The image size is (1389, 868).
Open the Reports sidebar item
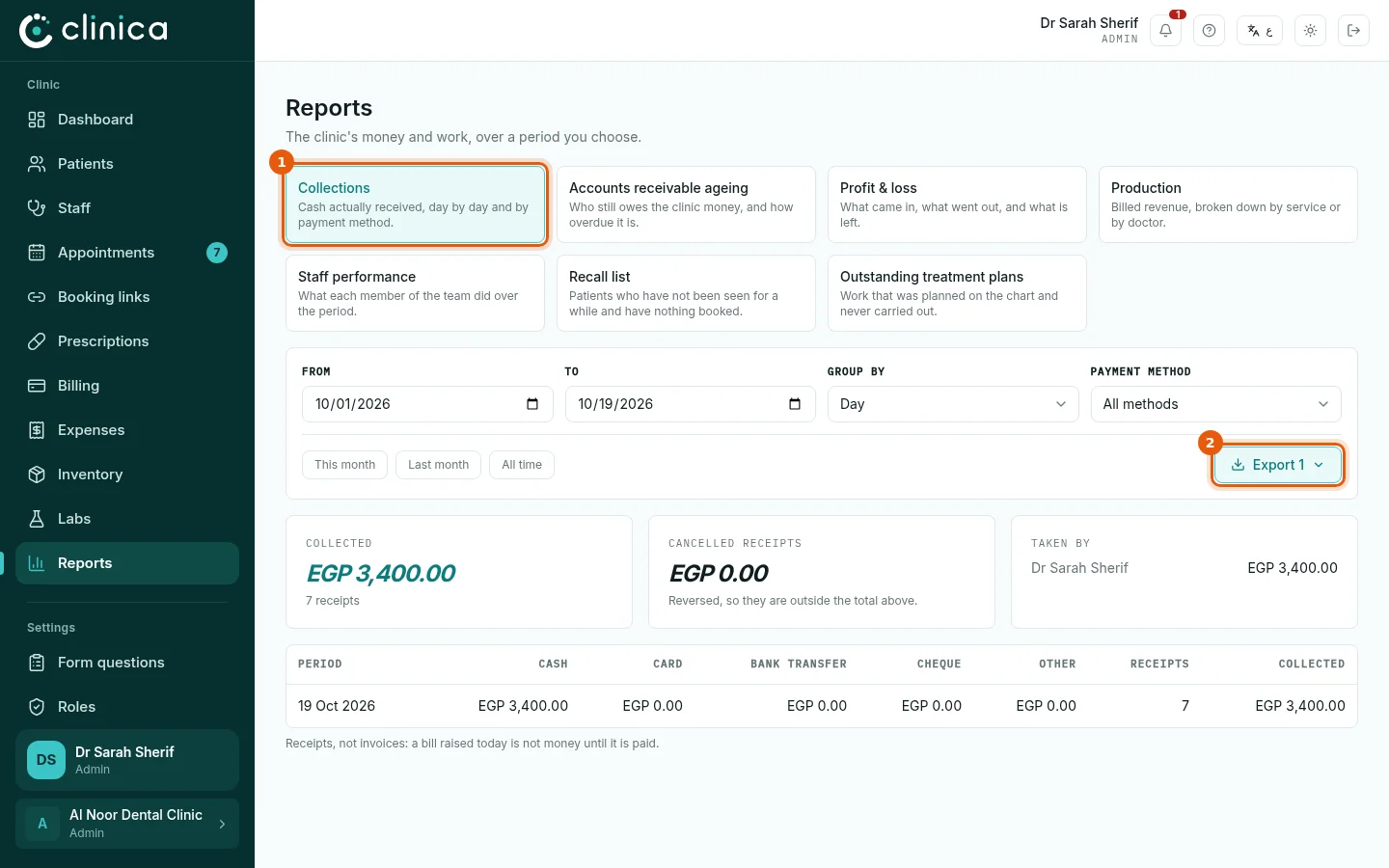tap(127, 563)
